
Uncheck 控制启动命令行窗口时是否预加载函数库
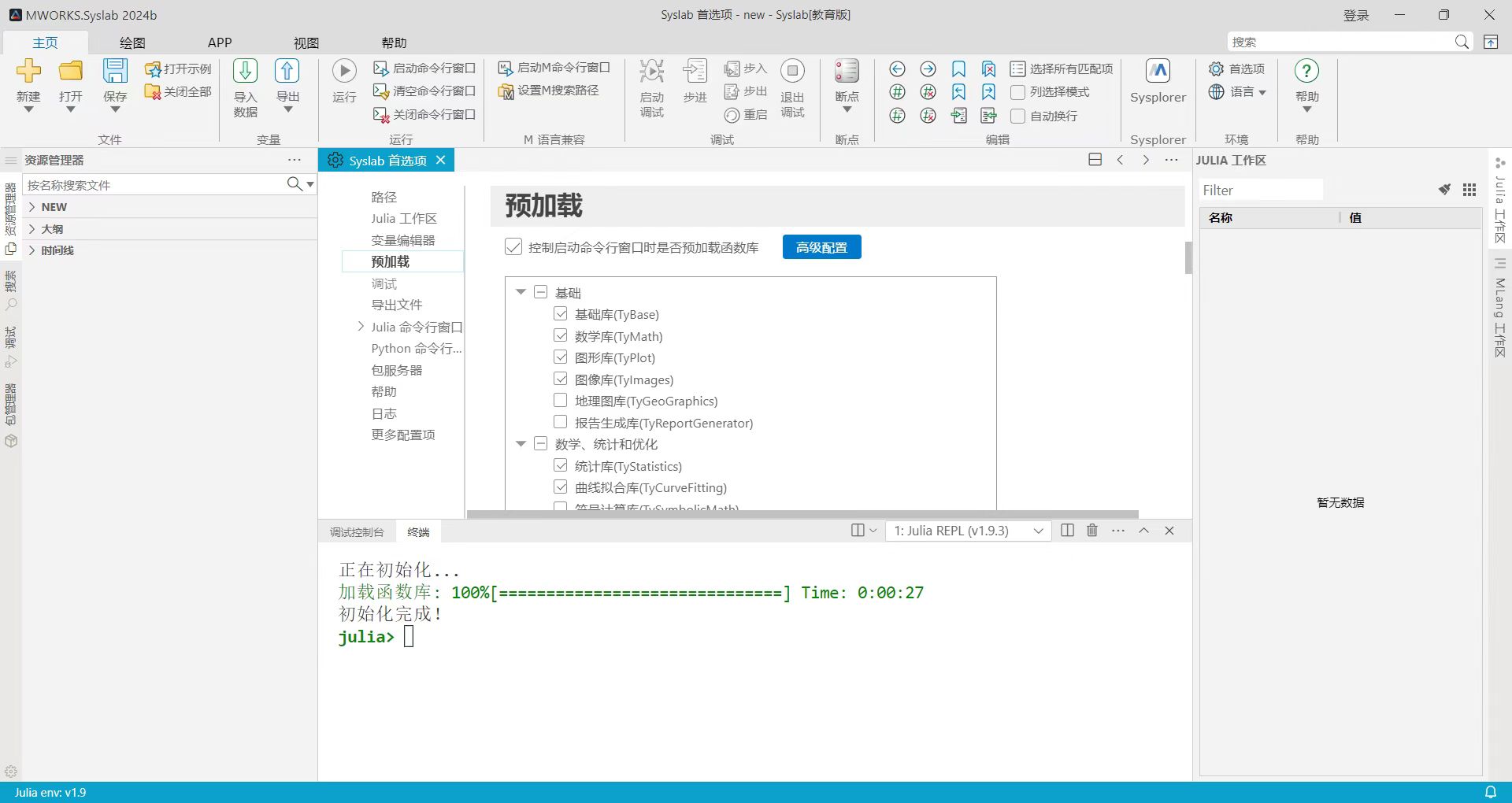(513, 247)
